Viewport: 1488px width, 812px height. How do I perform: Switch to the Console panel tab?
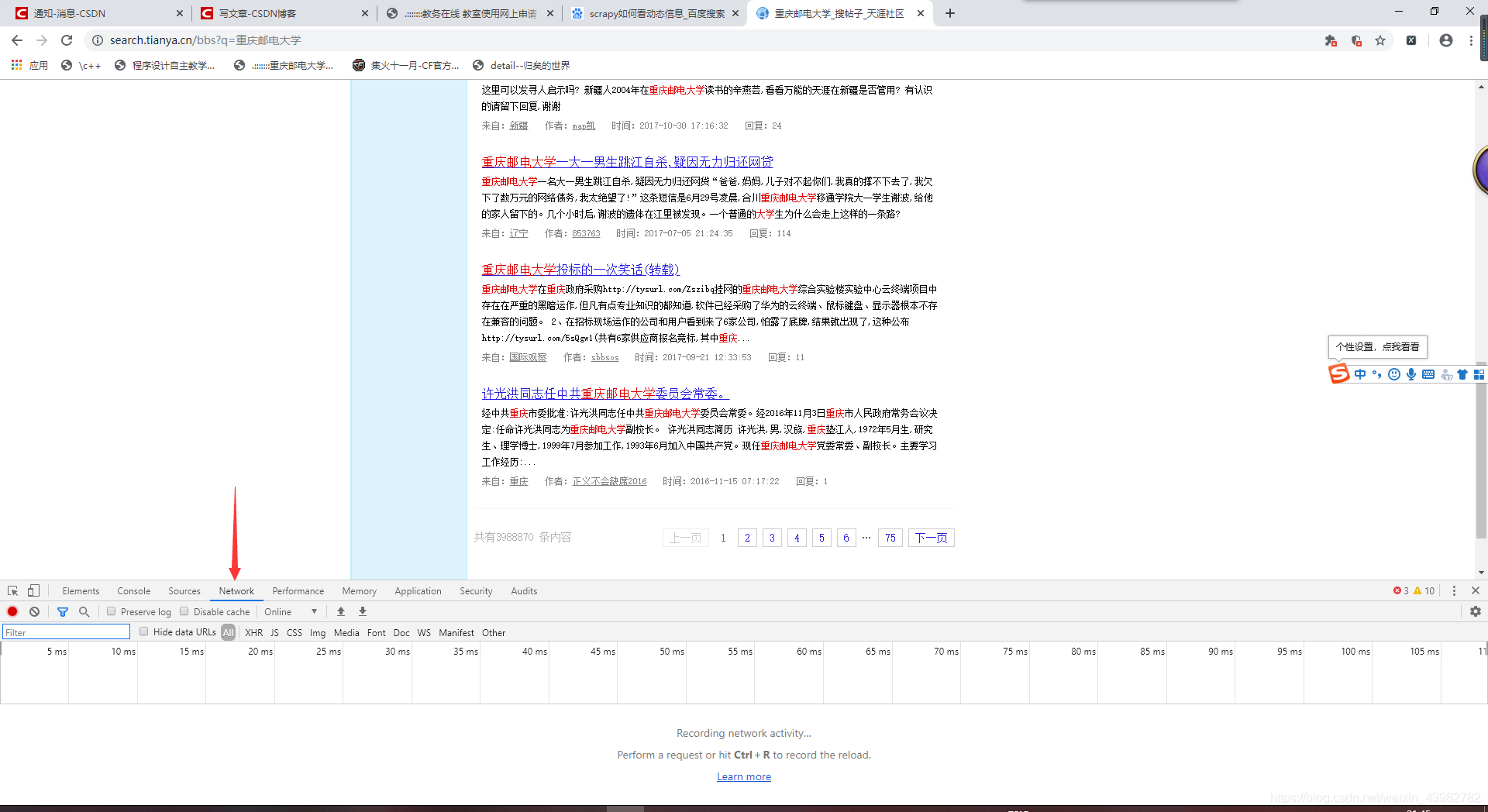tap(133, 590)
